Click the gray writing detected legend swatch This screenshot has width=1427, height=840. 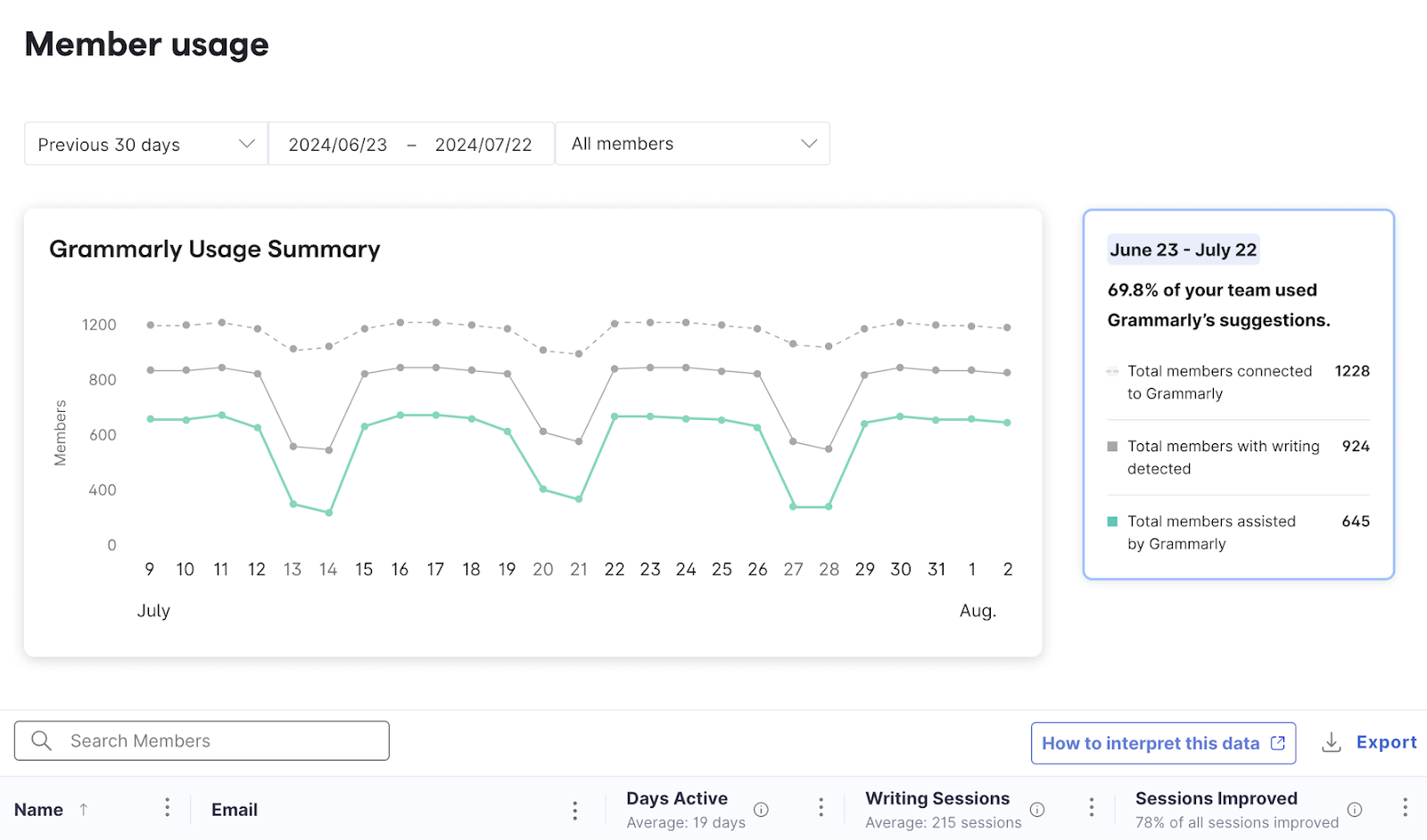click(x=1112, y=446)
